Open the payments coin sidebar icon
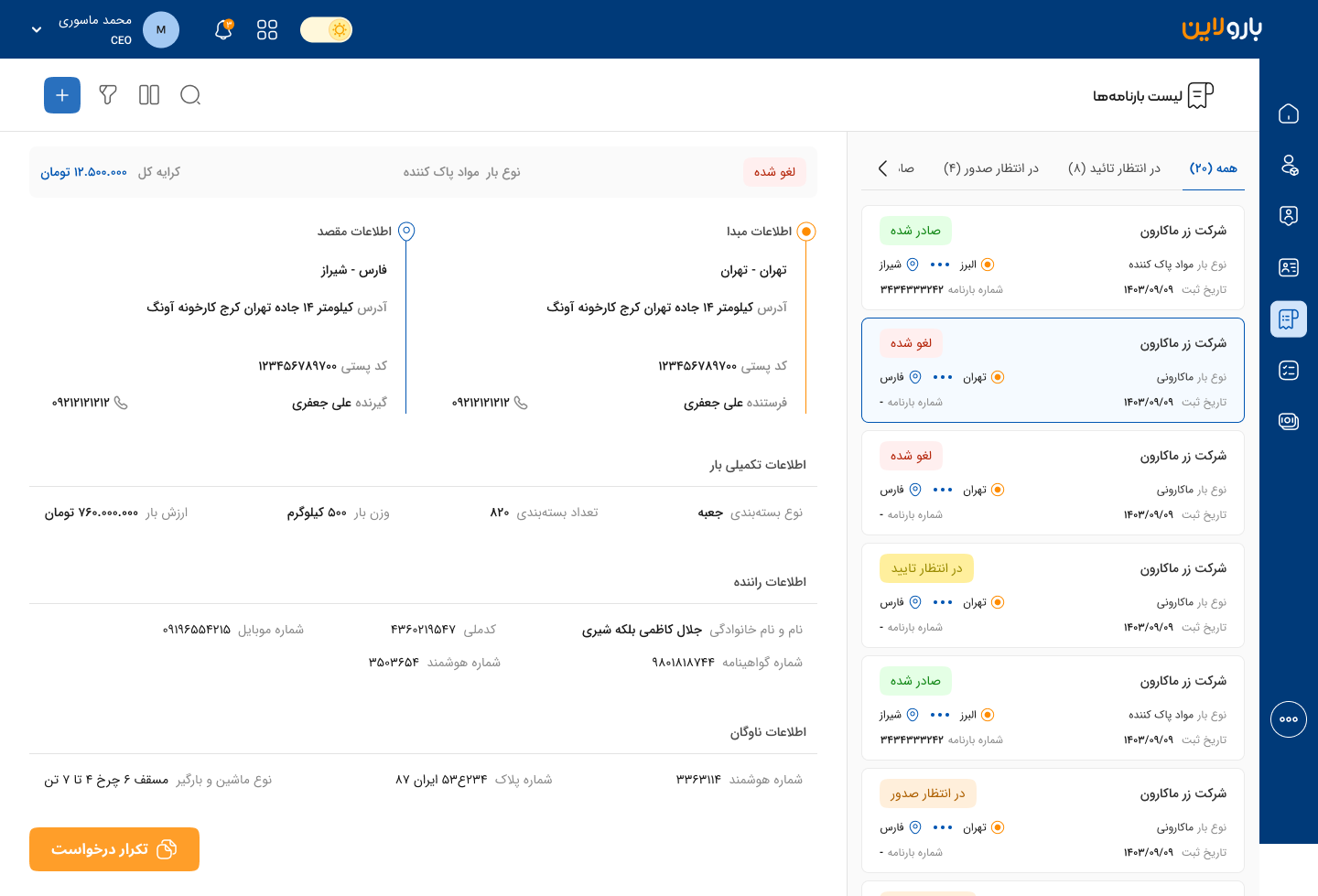The image size is (1318, 896). coord(1289,422)
